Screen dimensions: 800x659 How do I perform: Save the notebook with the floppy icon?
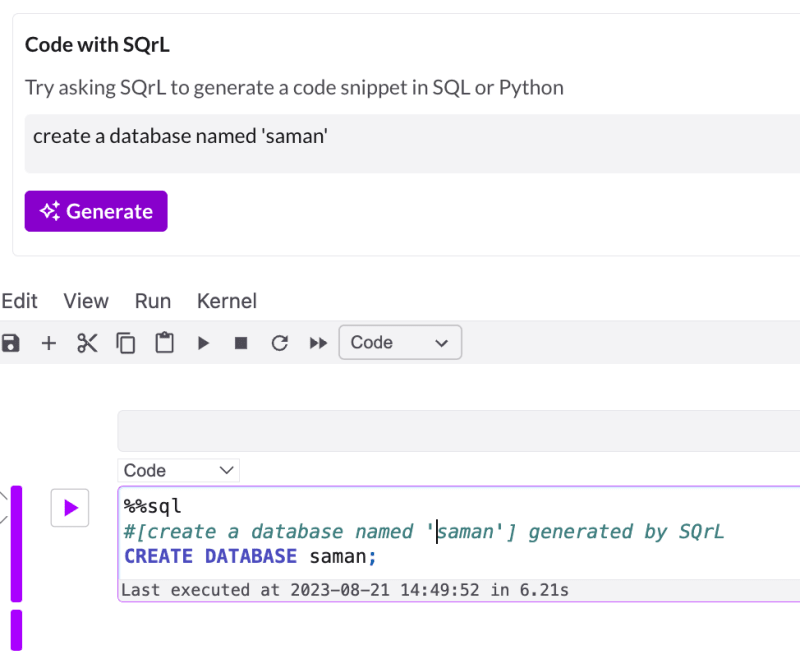coord(10,343)
